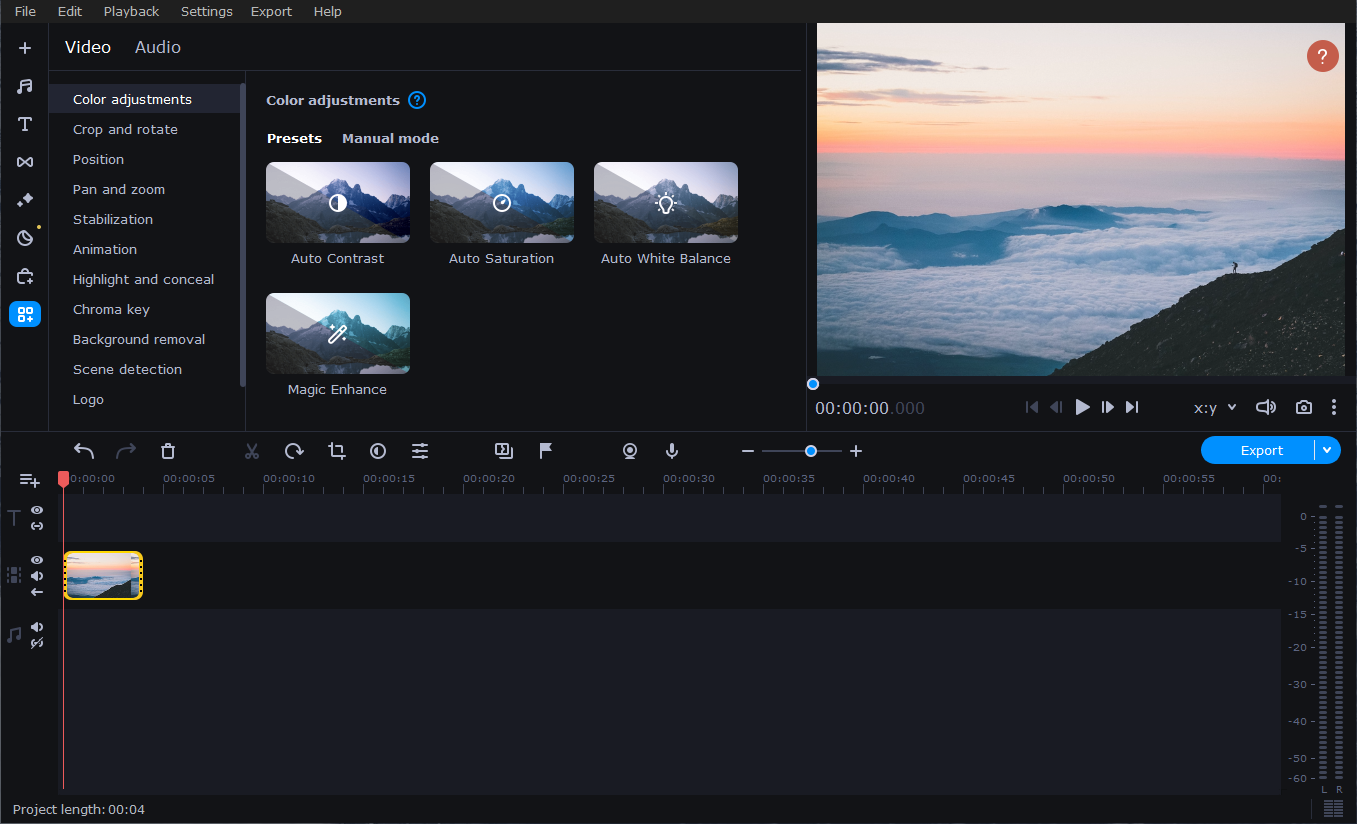Open the Titles tool in the sidebar

point(25,124)
